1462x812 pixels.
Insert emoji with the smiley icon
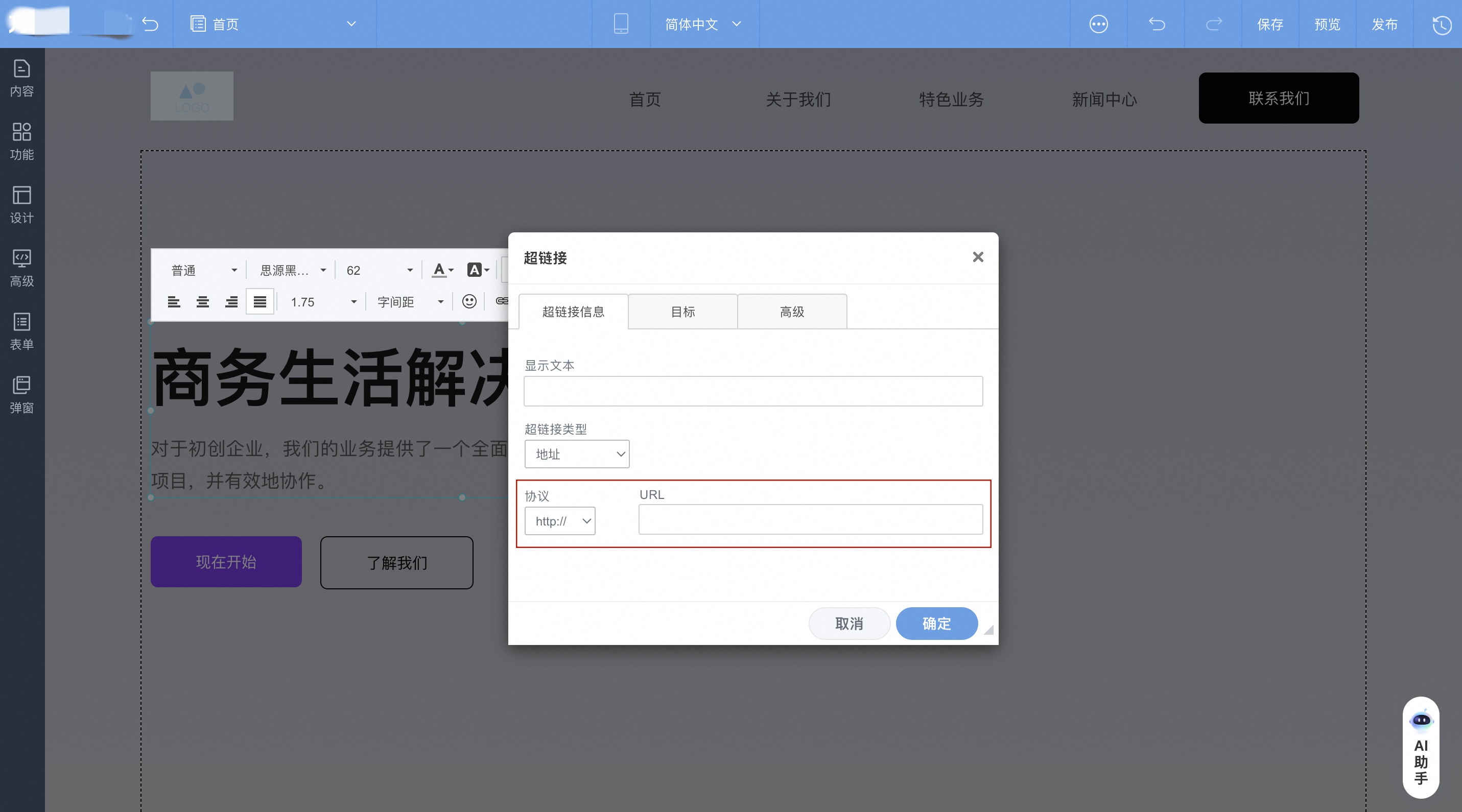pyautogui.click(x=469, y=301)
